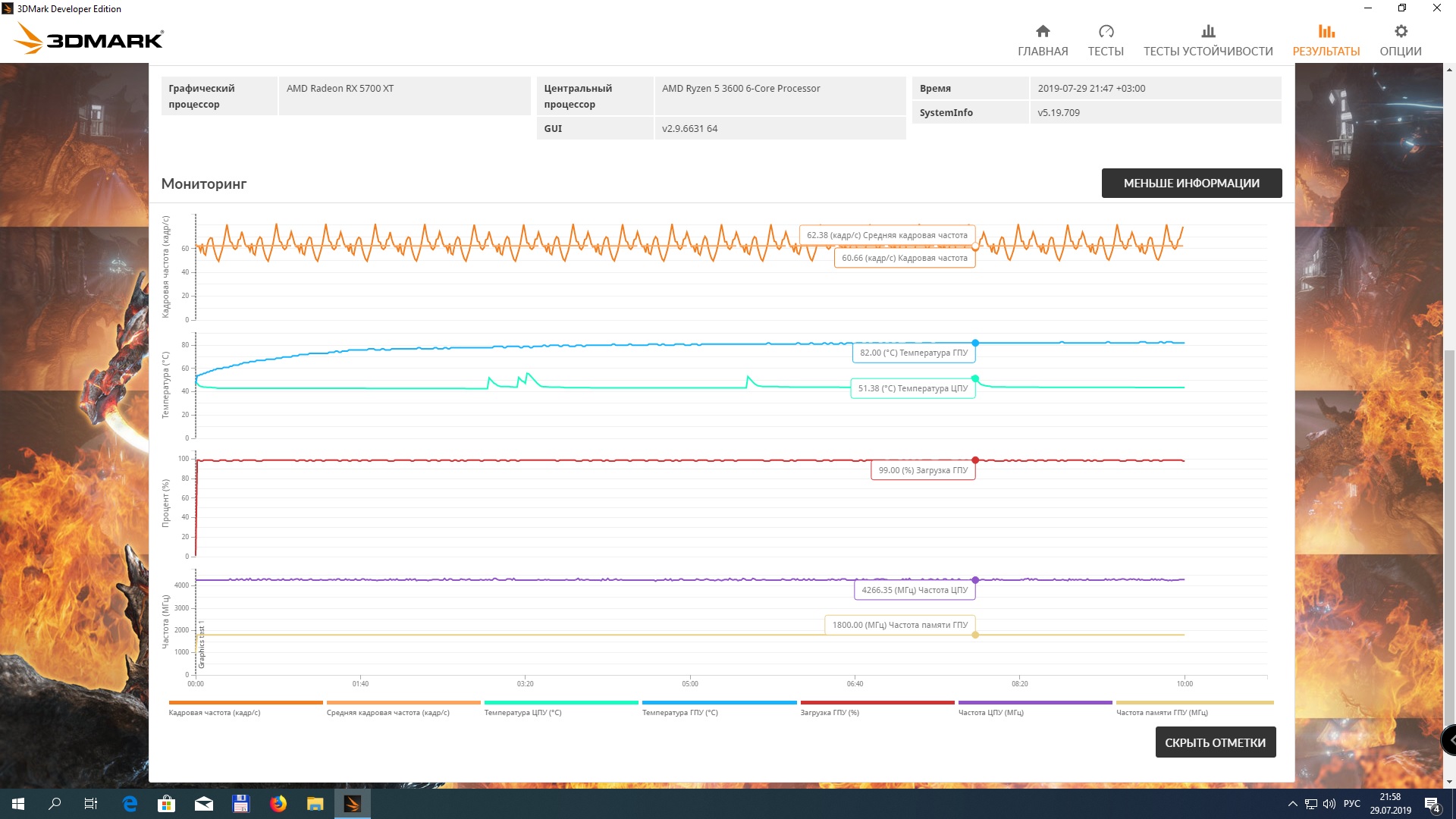Open the ГЛАВНАЯ home icon
The image size is (1456, 819).
[x=1043, y=31]
